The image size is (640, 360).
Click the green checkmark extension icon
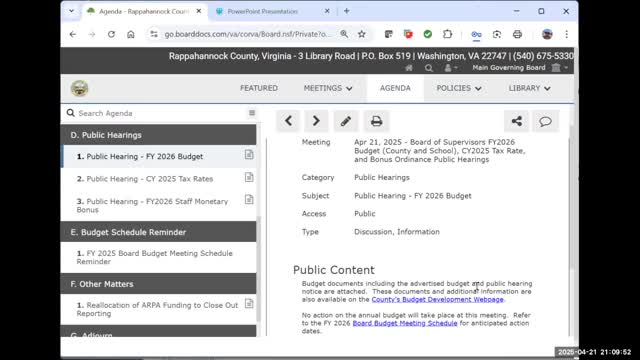click(x=428, y=34)
